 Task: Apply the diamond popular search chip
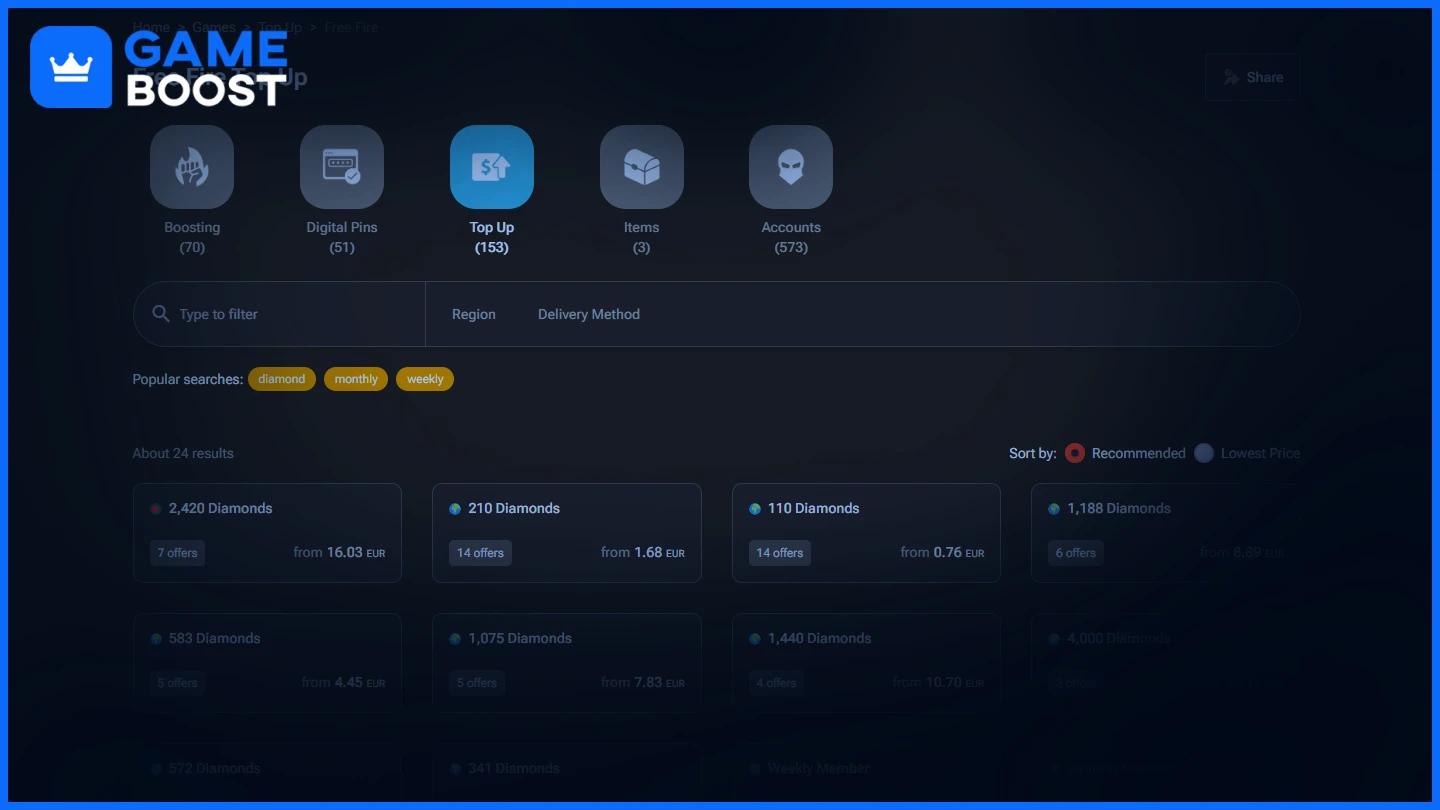point(282,379)
